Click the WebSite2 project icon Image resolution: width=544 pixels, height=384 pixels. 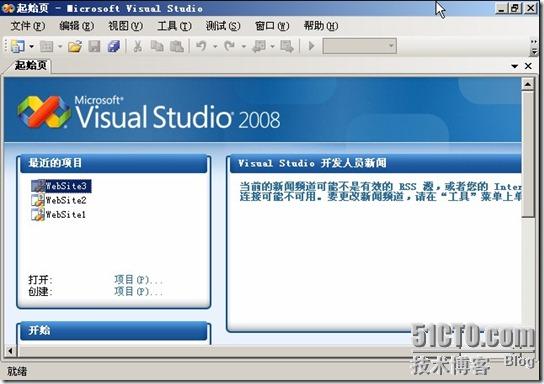38,200
